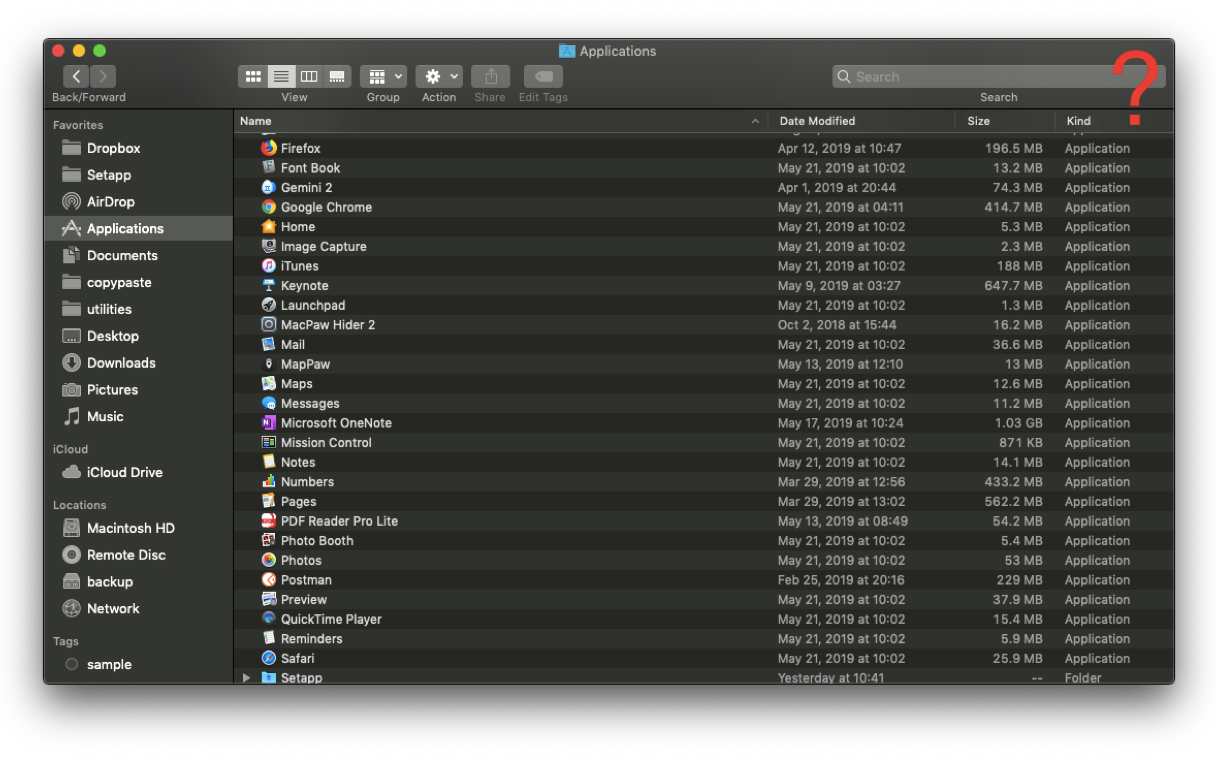Click the Mail app icon
1216x760 pixels.
click(x=269, y=344)
